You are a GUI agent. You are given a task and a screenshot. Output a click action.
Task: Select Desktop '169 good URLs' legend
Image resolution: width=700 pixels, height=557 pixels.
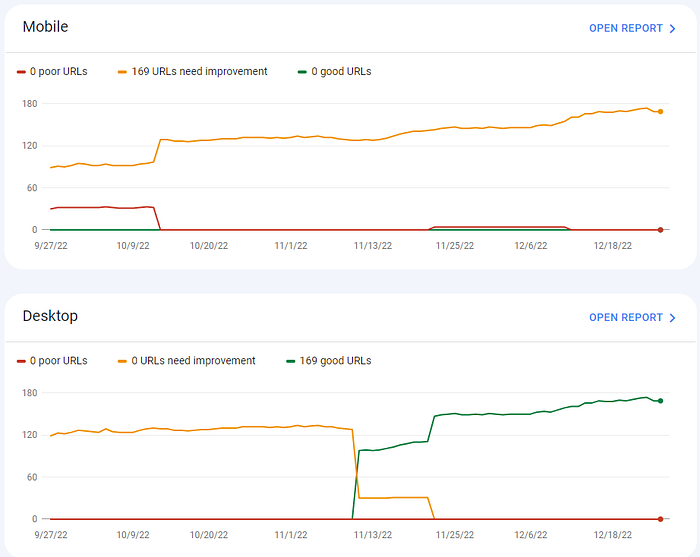pos(329,361)
